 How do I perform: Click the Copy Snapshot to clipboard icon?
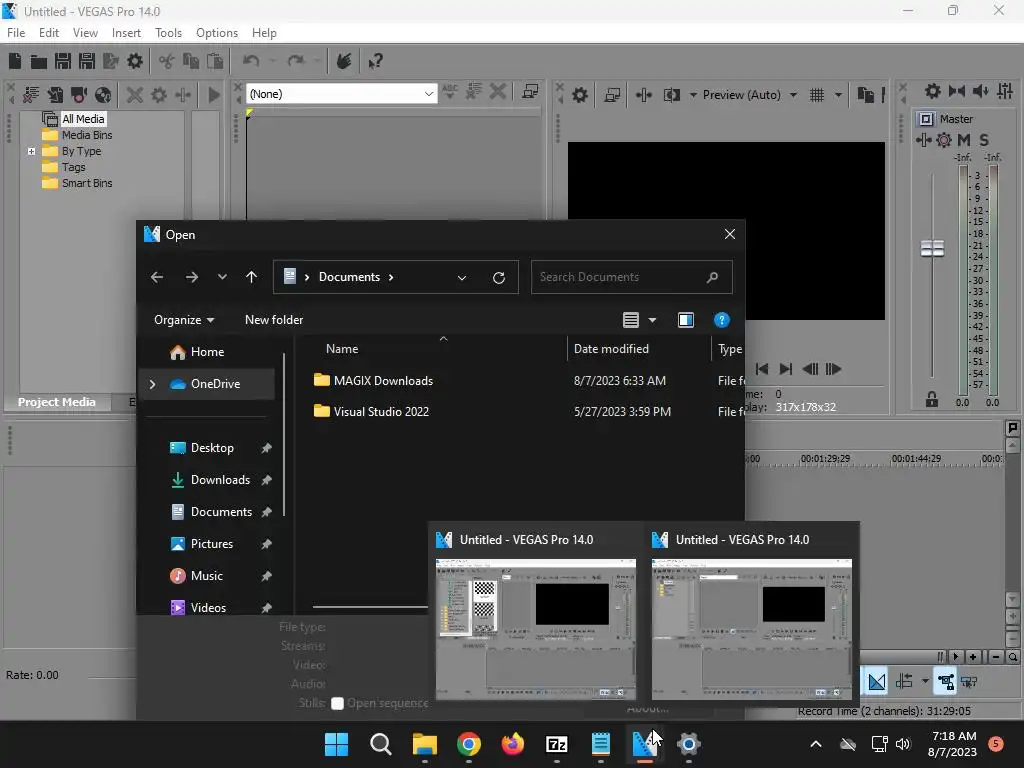coord(865,95)
